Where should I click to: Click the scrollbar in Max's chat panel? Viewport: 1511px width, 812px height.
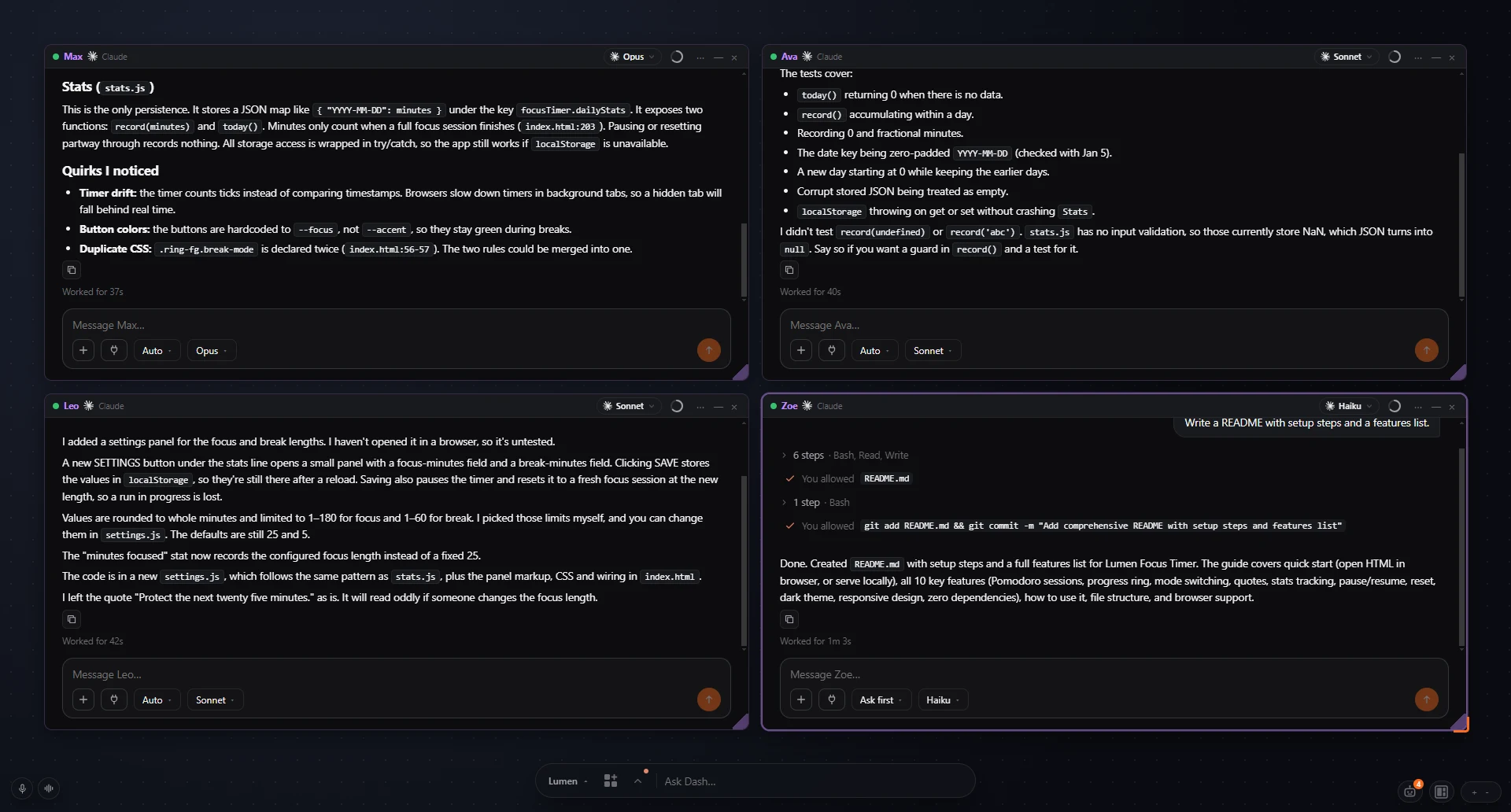[744, 260]
